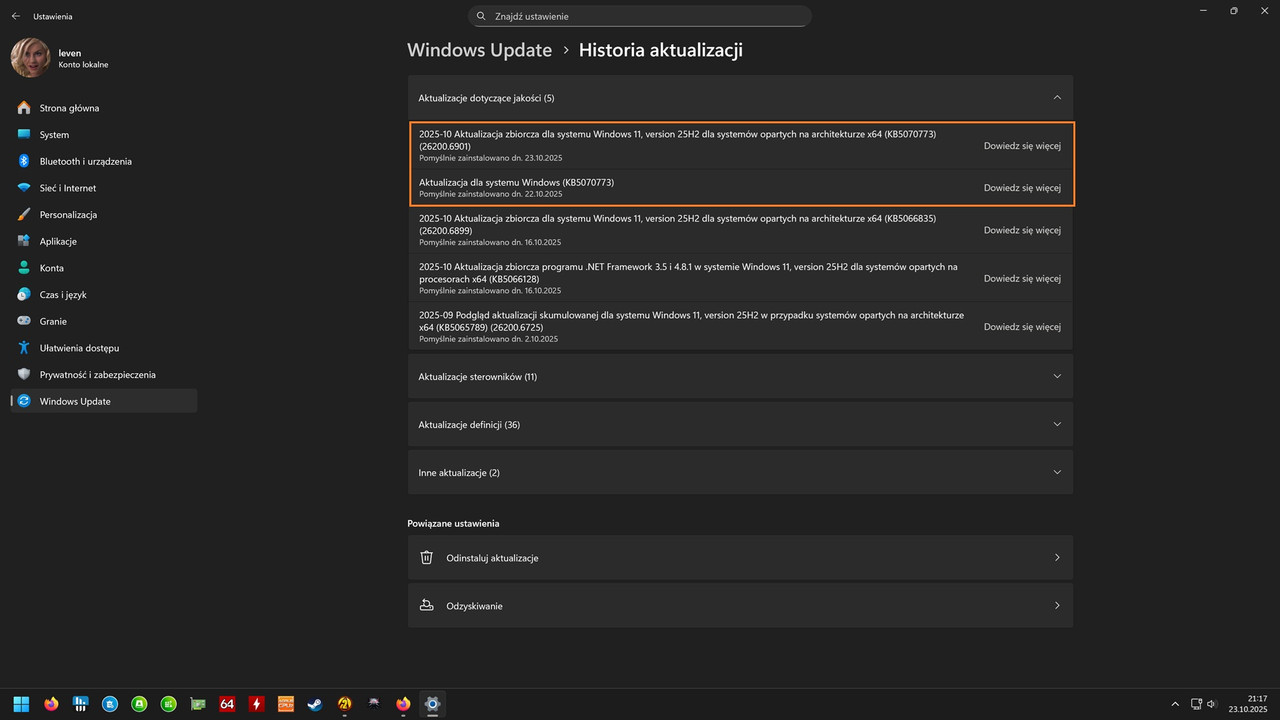This screenshot has height=720, width=1280.
Task: Open the volume icon in system tray
Action: point(1211,704)
